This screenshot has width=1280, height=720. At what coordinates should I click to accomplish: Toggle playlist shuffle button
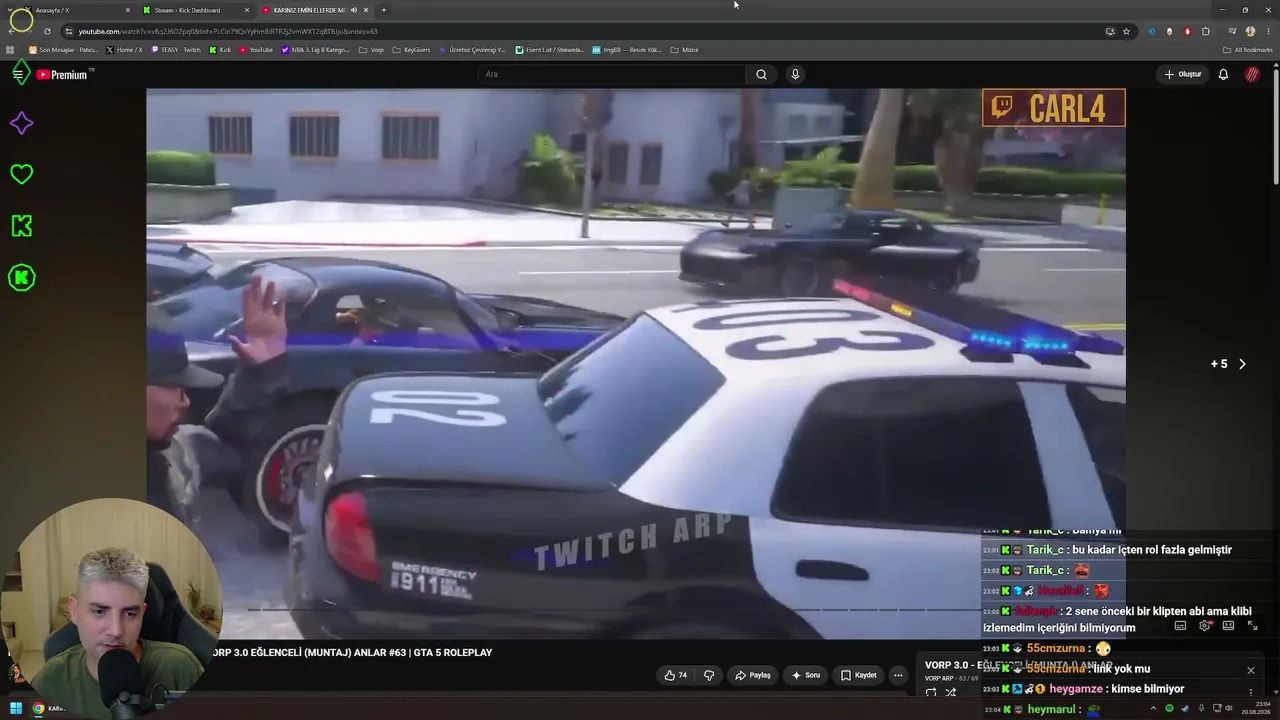click(x=951, y=692)
